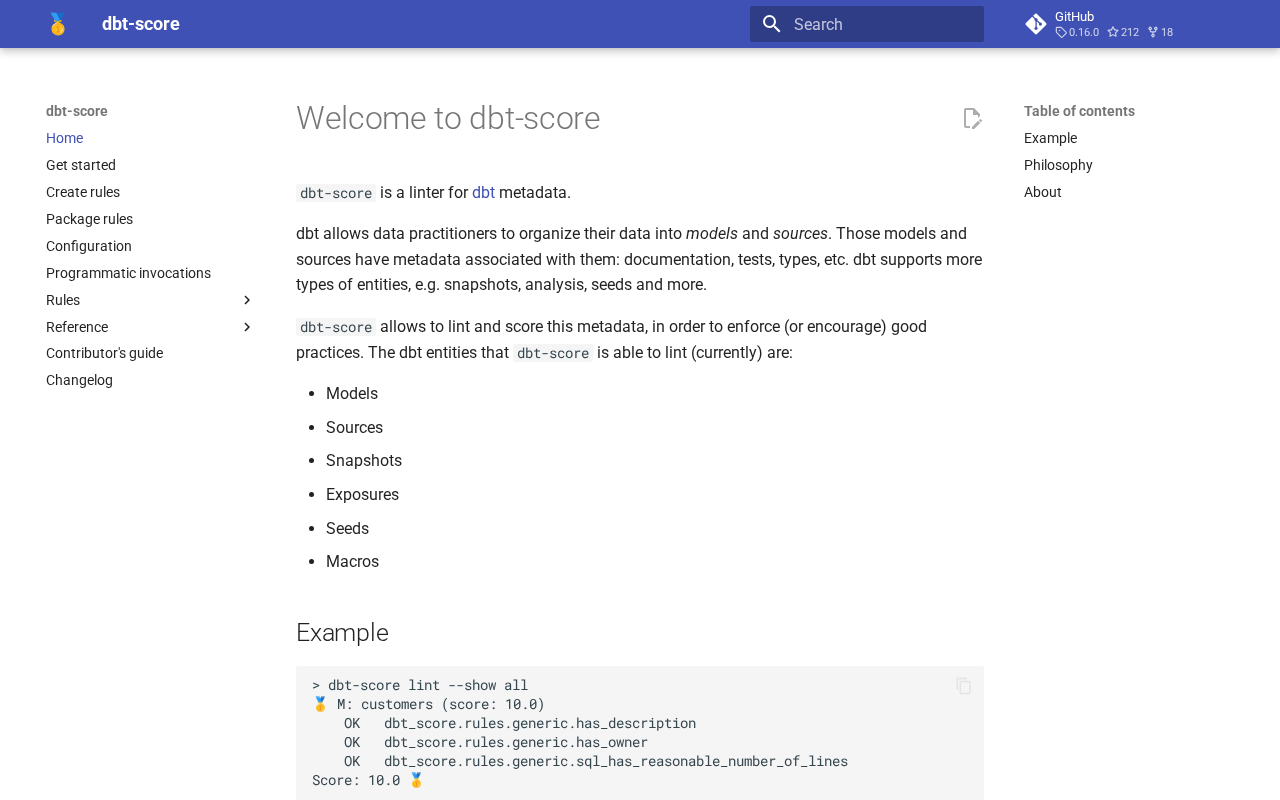Open the Create rules page
1280x800 pixels.
click(83, 192)
